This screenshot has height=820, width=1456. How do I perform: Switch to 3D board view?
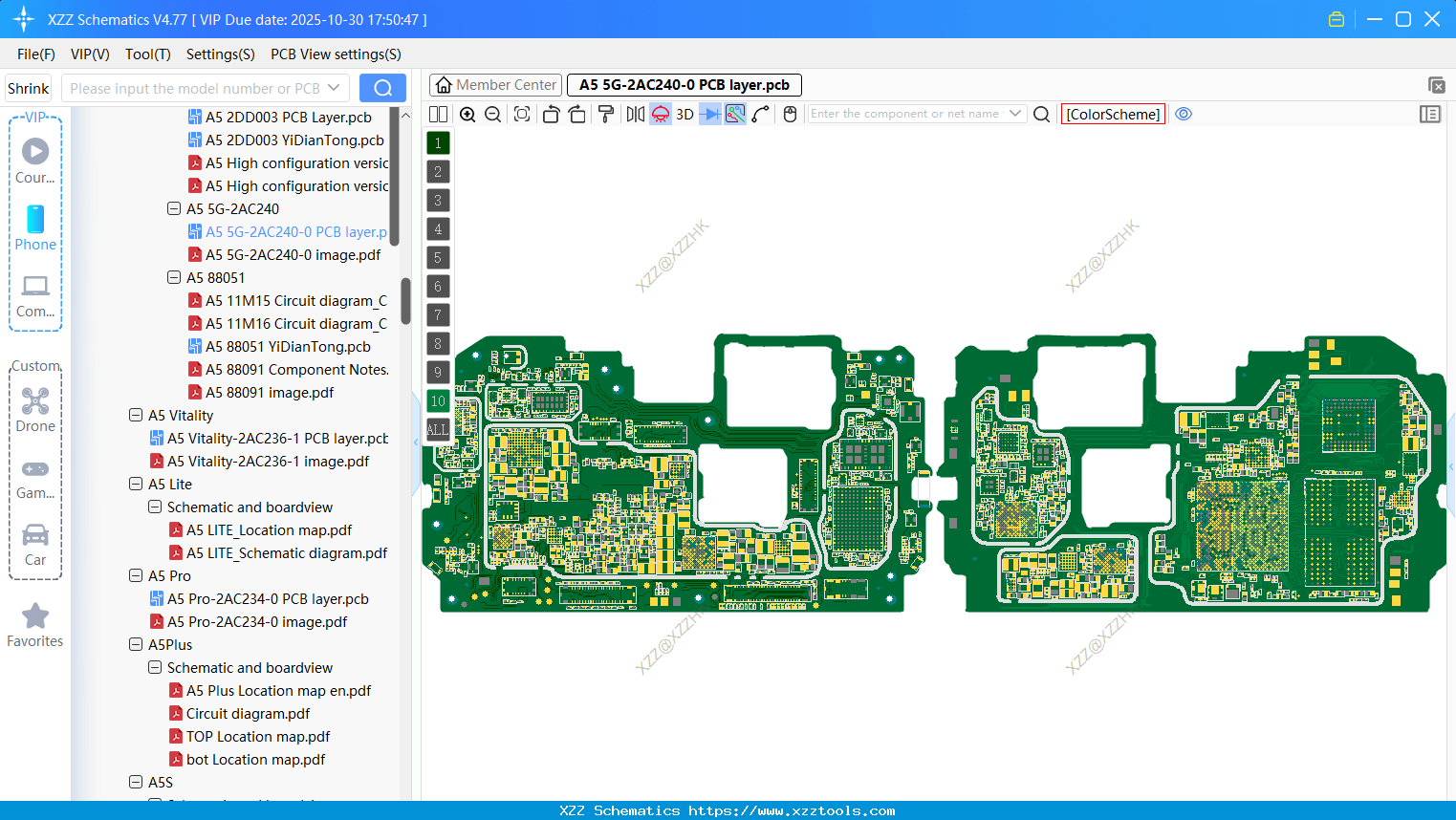684,114
